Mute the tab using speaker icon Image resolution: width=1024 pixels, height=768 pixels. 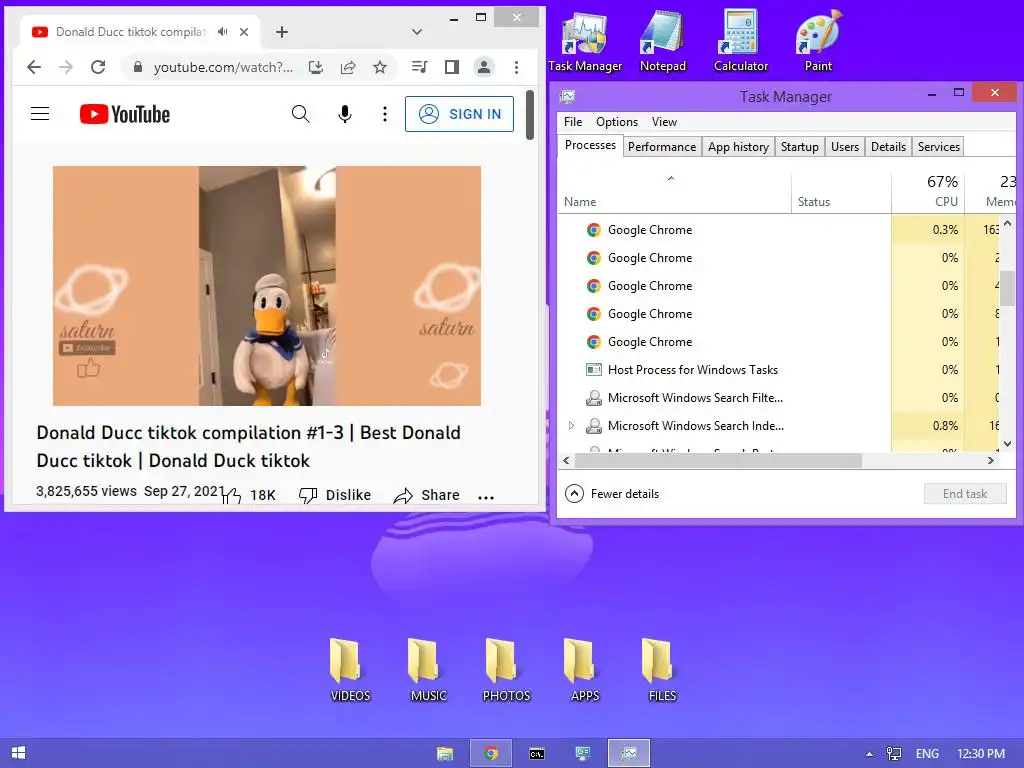(223, 31)
